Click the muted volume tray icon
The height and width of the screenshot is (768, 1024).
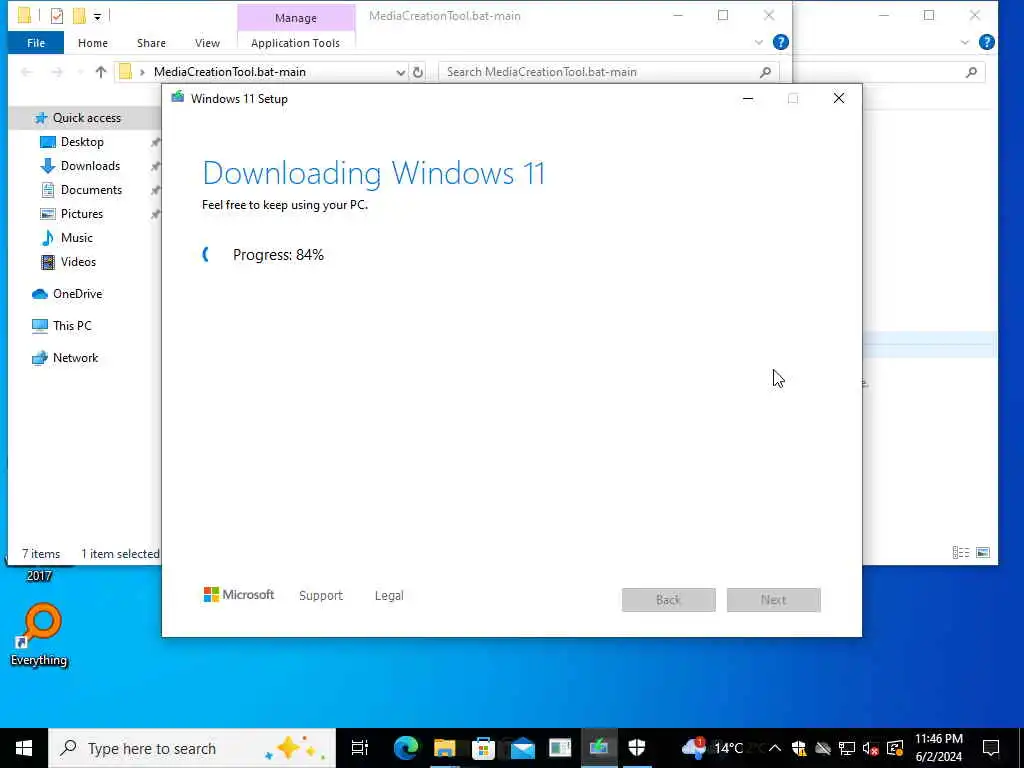[x=871, y=748]
